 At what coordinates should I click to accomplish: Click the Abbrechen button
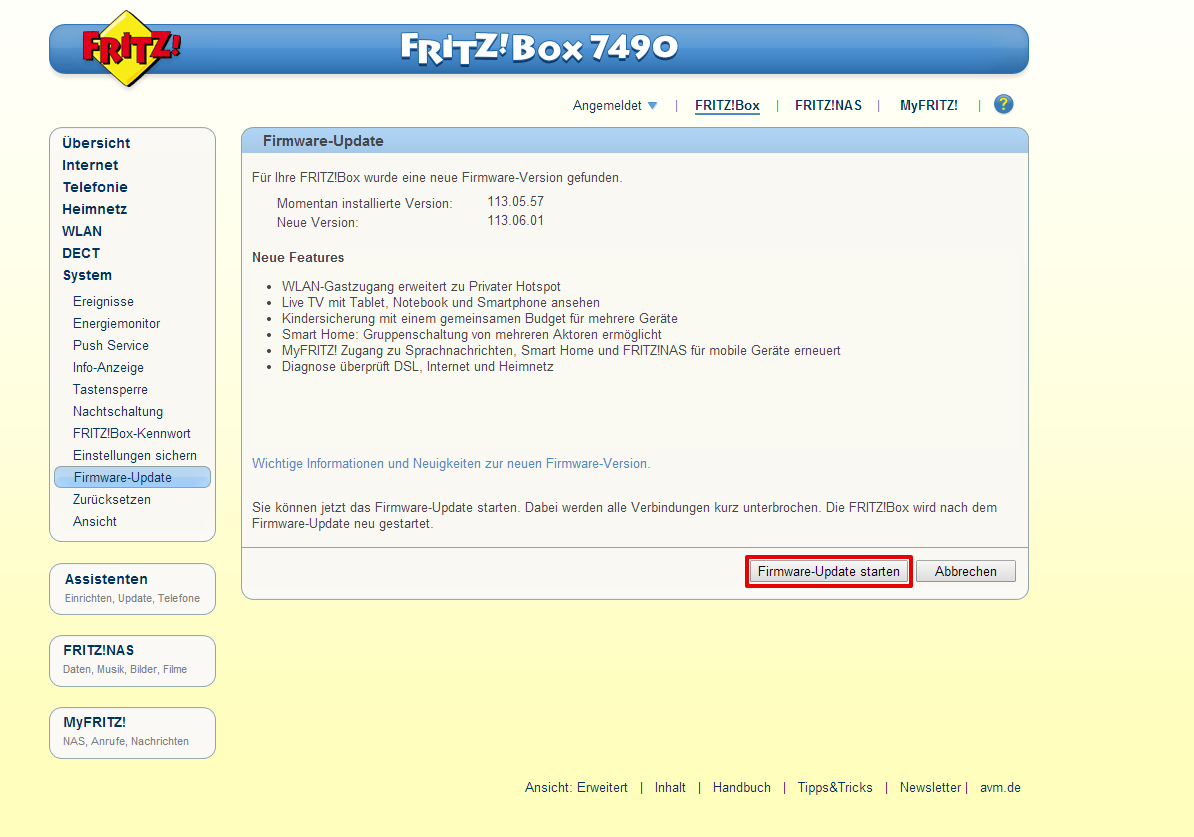[965, 571]
